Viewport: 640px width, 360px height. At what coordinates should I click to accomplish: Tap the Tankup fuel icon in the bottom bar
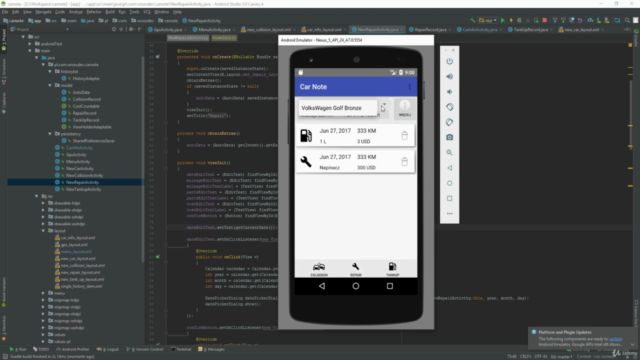point(392,269)
